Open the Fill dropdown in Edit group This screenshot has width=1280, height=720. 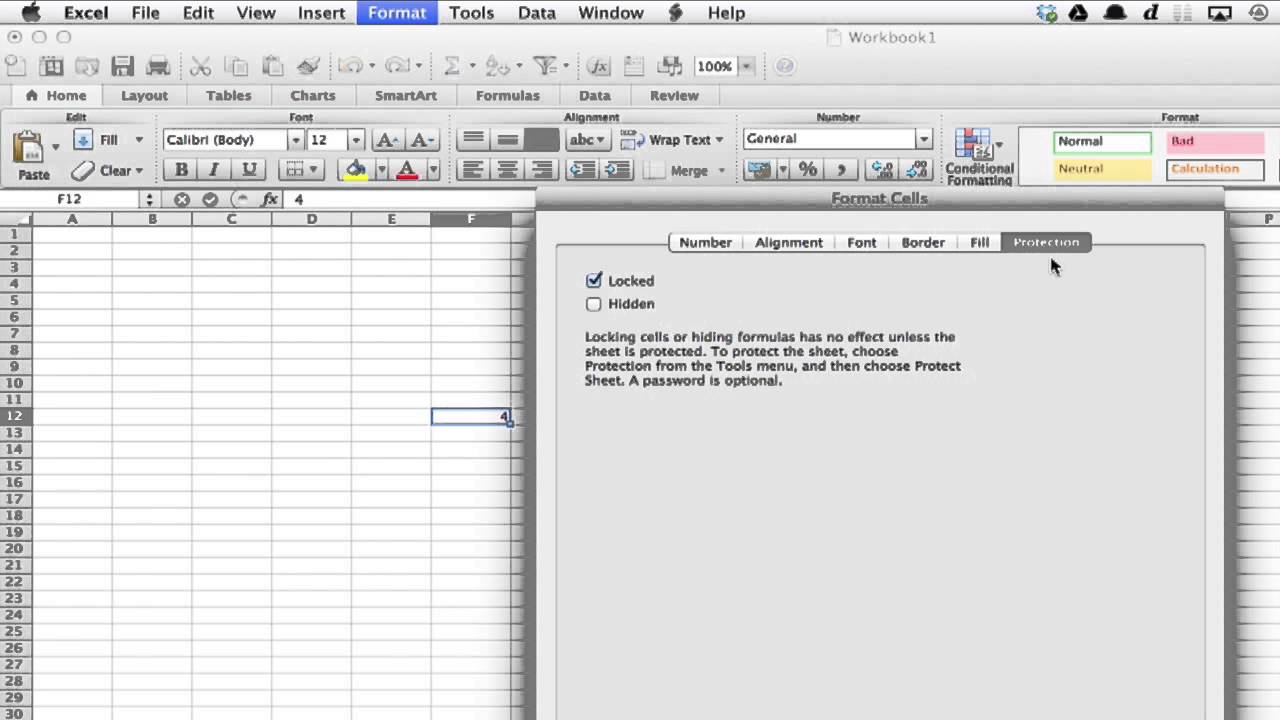[139, 140]
